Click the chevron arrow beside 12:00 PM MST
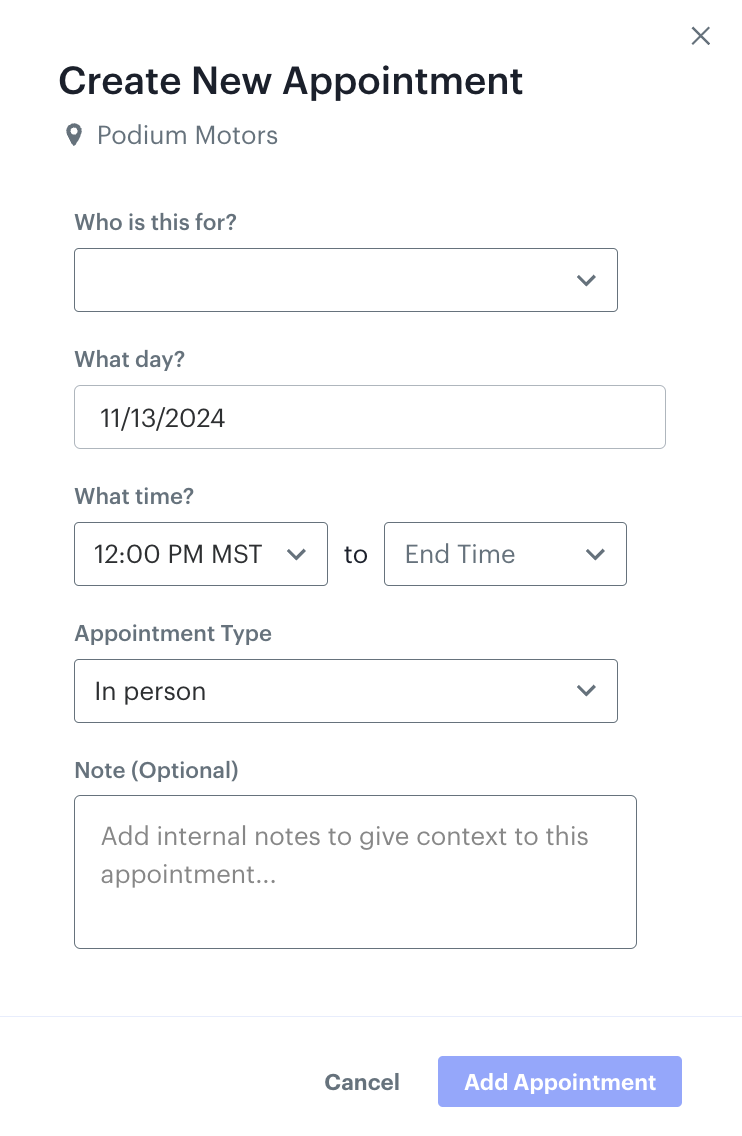This screenshot has height=1136, width=742. pyautogui.click(x=296, y=554)
